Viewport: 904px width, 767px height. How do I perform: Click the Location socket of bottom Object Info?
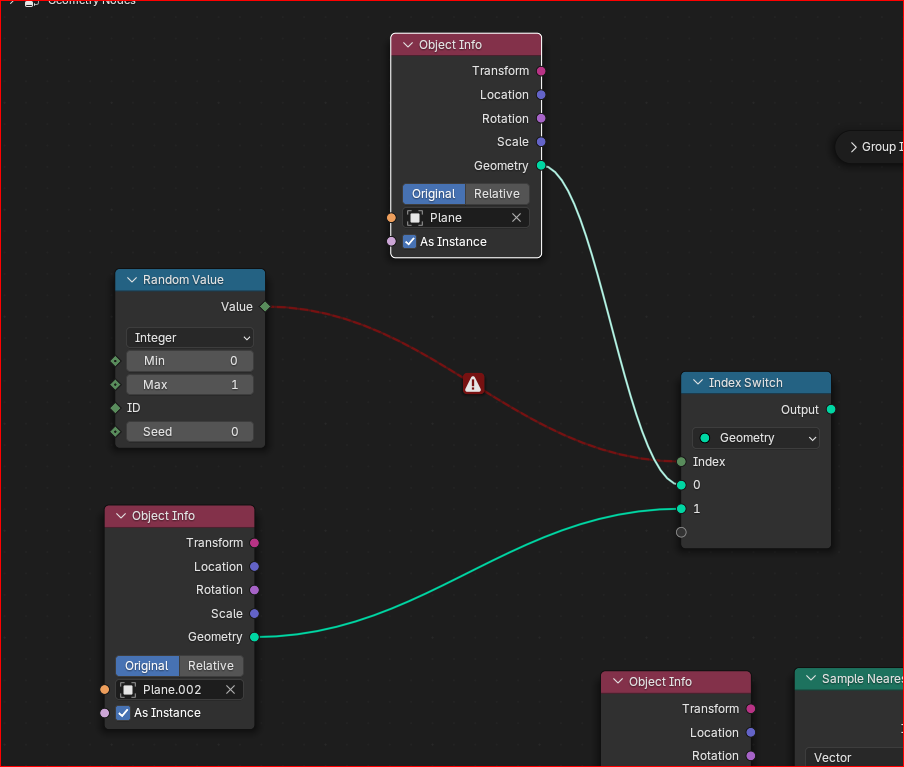coord(751,732)
